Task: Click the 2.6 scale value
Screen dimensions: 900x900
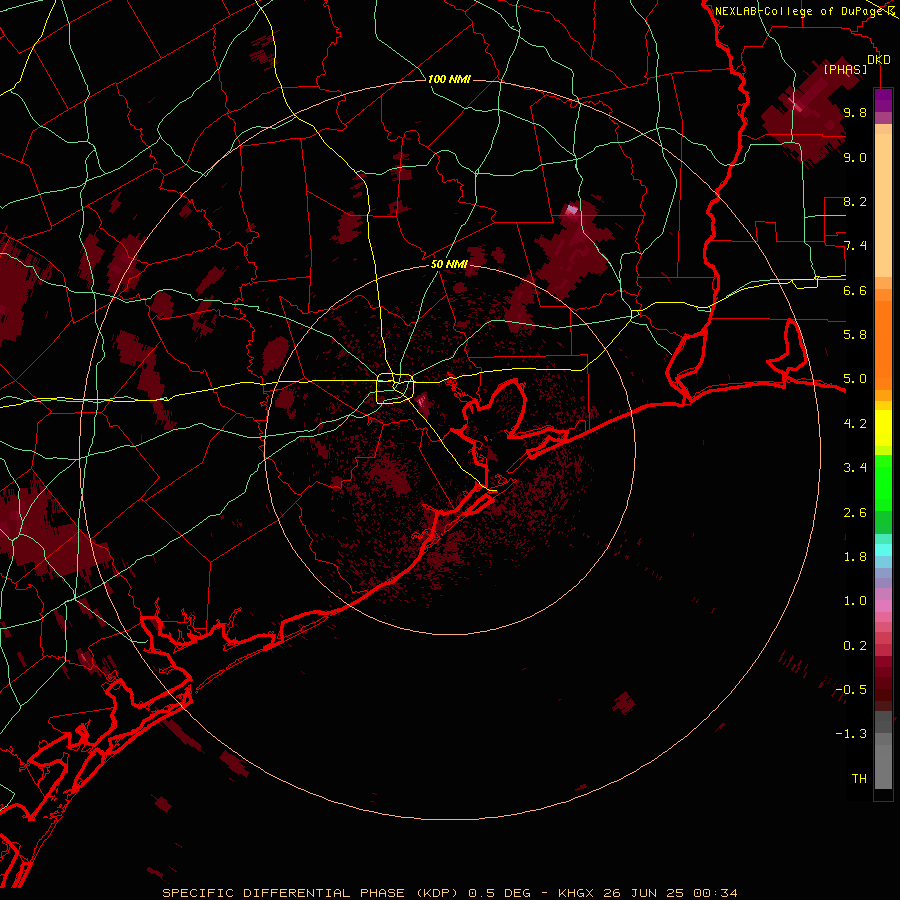Action: point(855,512)
